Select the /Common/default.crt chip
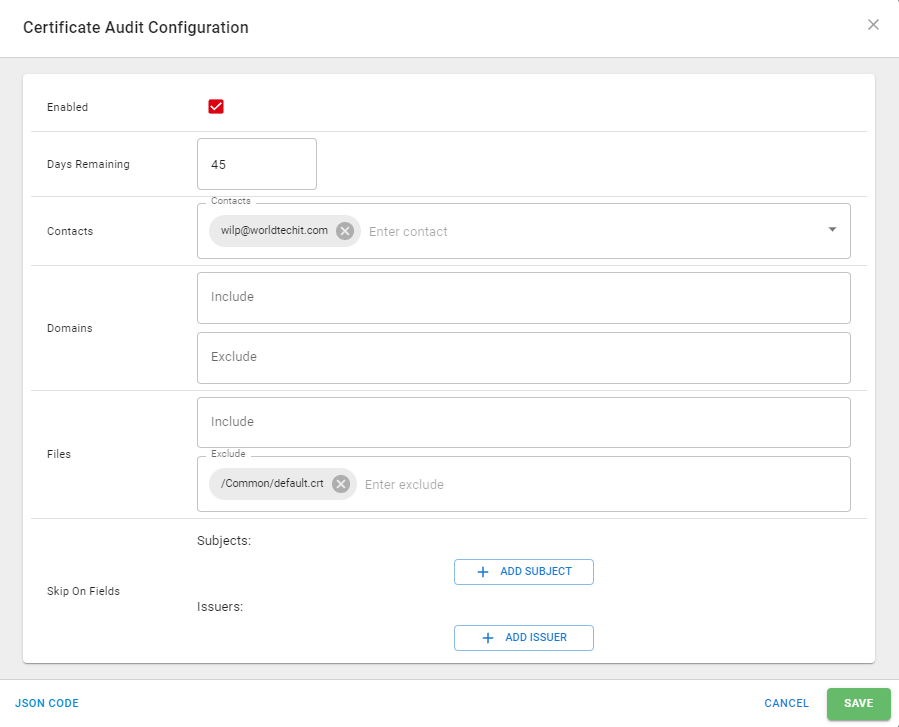 point(271,484)
